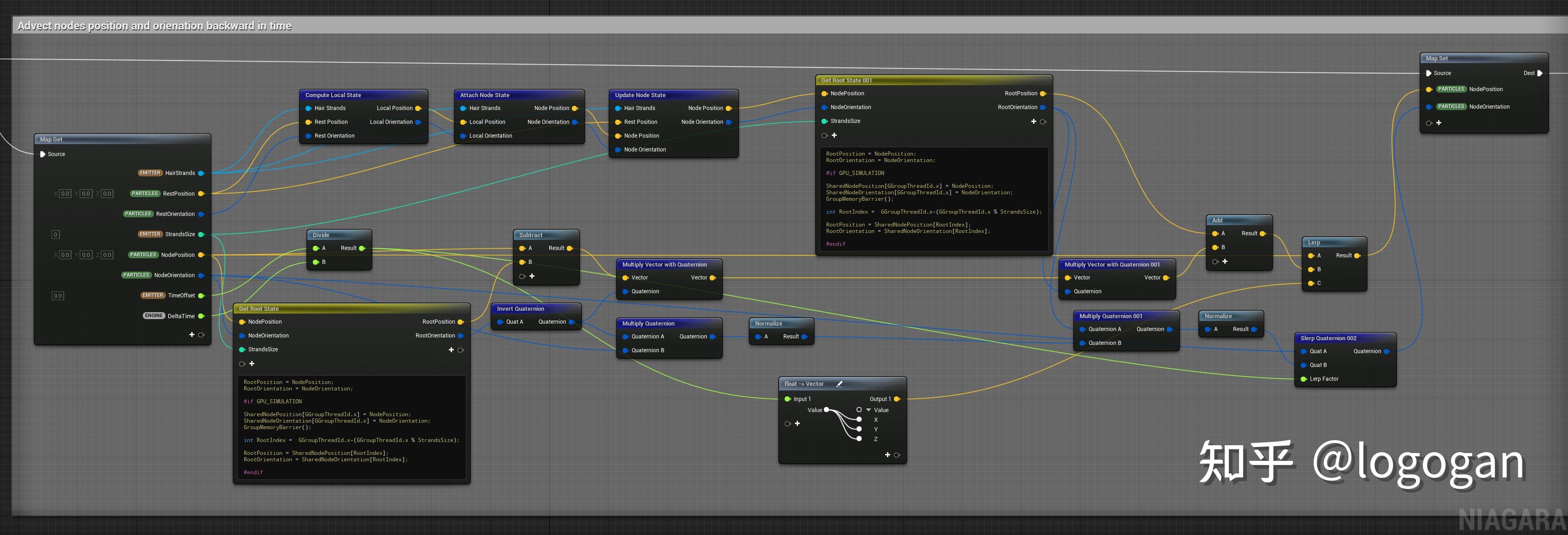
Task: Click the plus add-pin icon on Map Set node
Action: pyautogui.click(x=1439, y=123)
